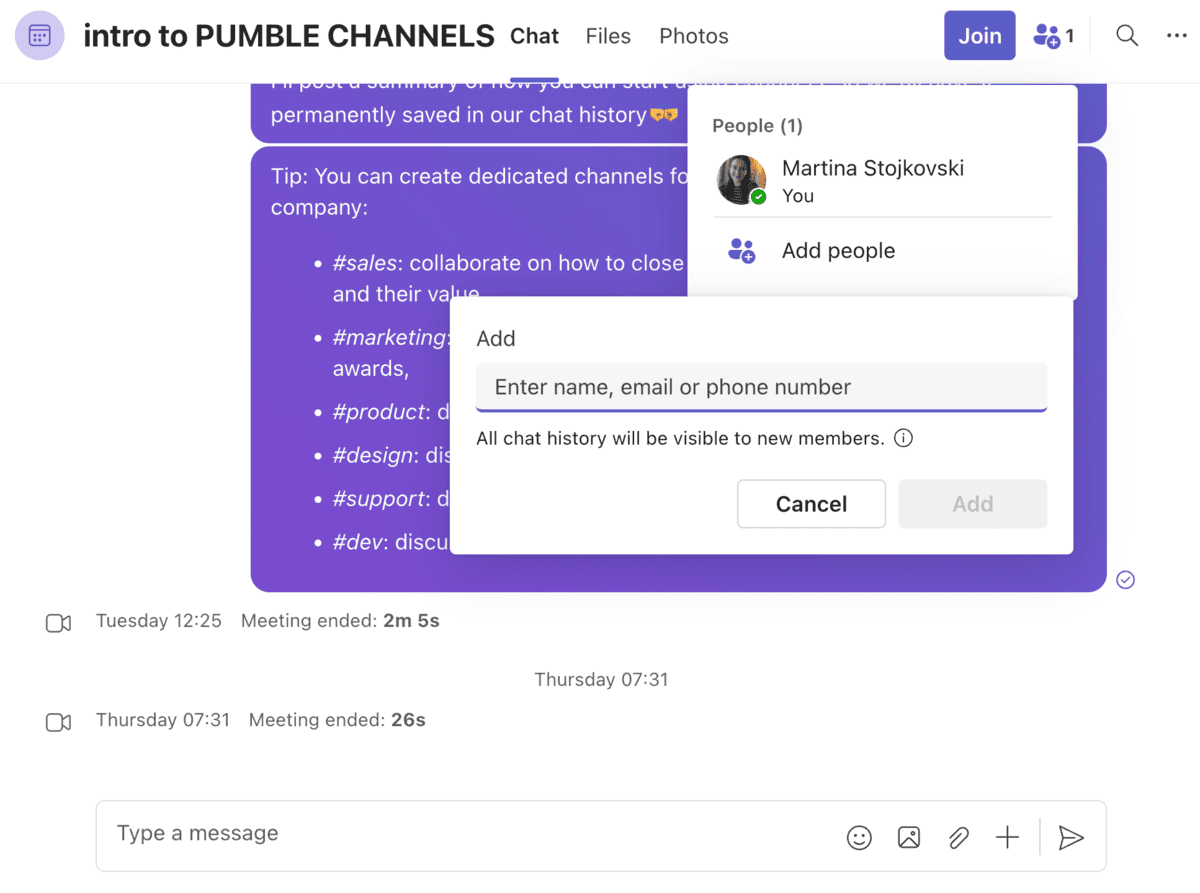Focus the name, email or phone field

[761, 387]
